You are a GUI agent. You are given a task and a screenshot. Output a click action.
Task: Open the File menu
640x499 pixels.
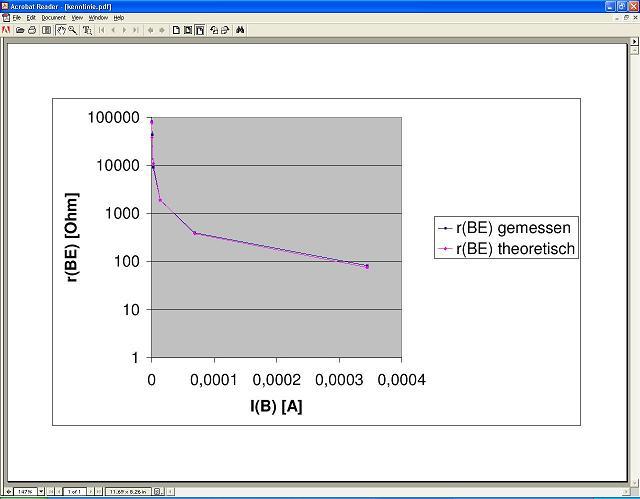[17, 18]
